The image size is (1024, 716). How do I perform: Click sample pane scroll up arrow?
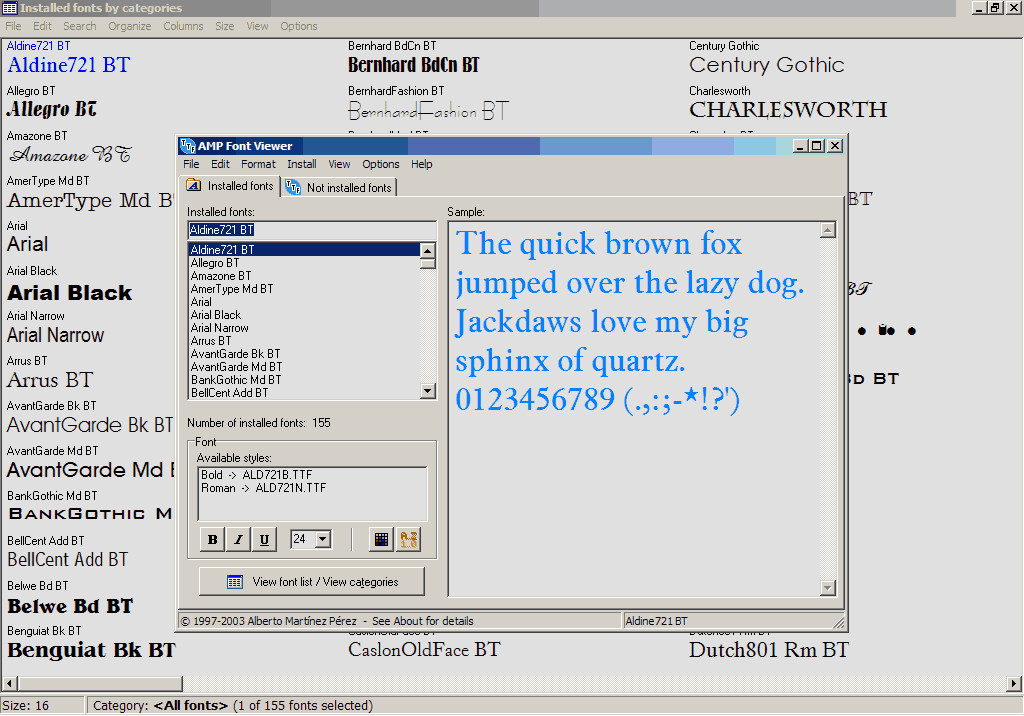pos(827,230)
